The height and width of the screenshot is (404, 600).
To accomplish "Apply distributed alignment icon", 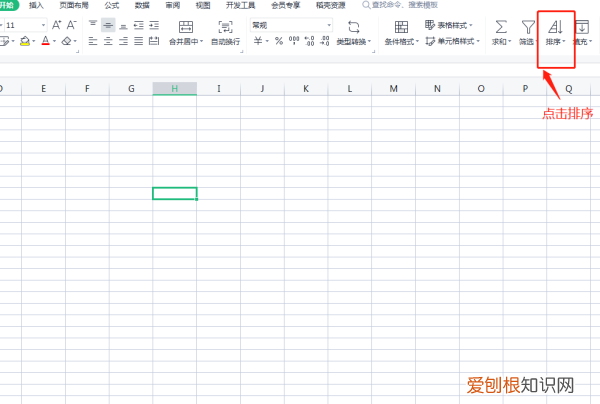I will coord(154,41).
